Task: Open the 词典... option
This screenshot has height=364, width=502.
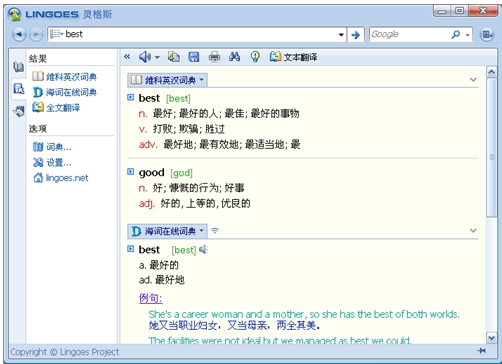Action: click(x=52, y=147)
